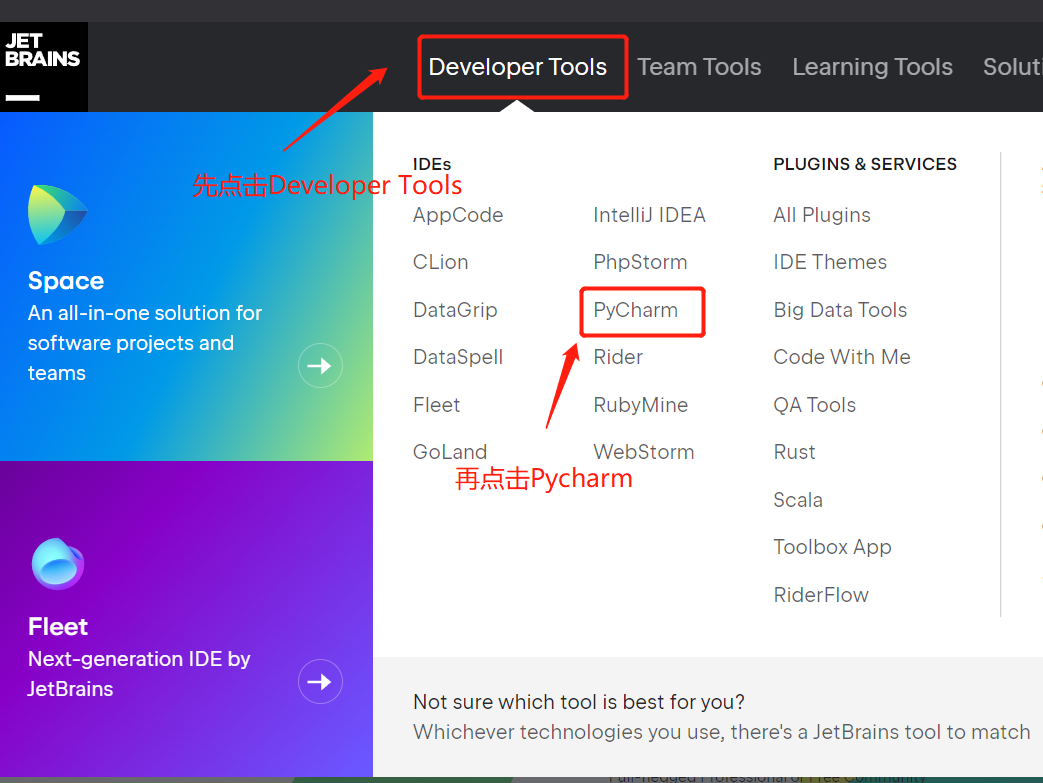Click the Fleet card title
This screenshot has height=783, width=1043.
pos(58,627)
